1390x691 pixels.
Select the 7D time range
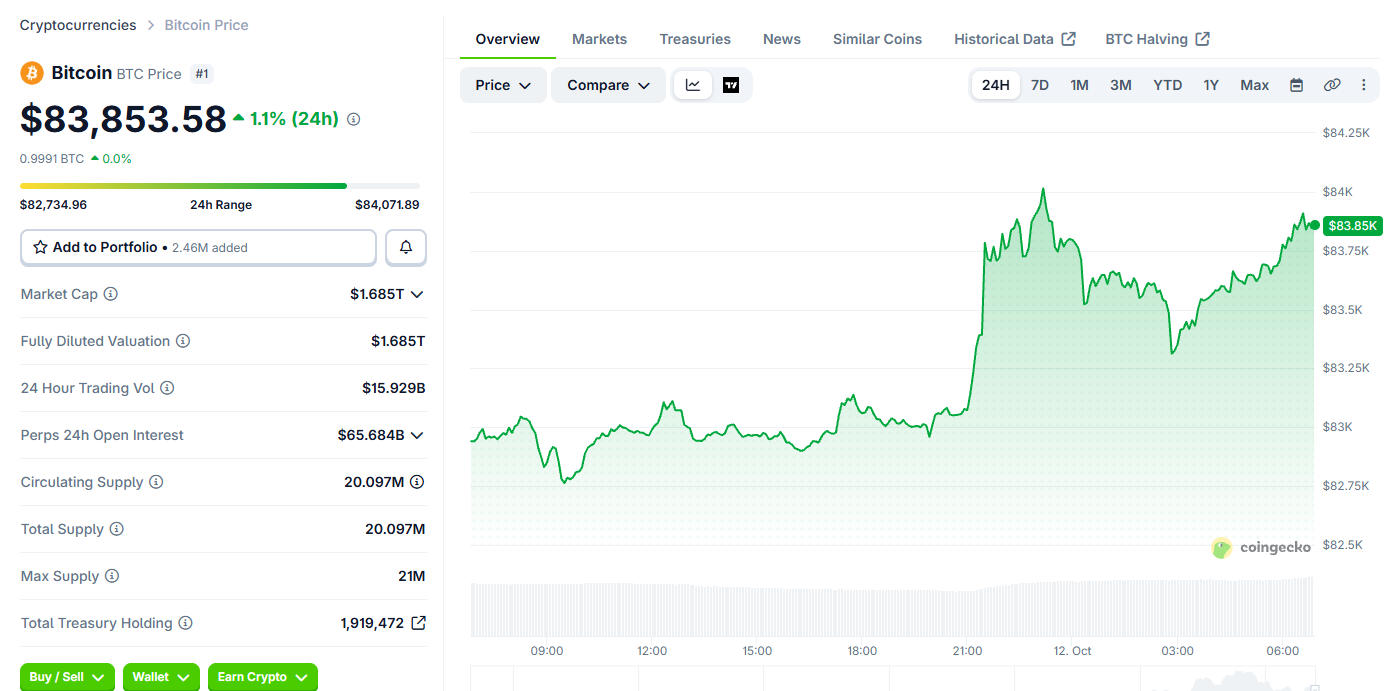[1040, 85]
